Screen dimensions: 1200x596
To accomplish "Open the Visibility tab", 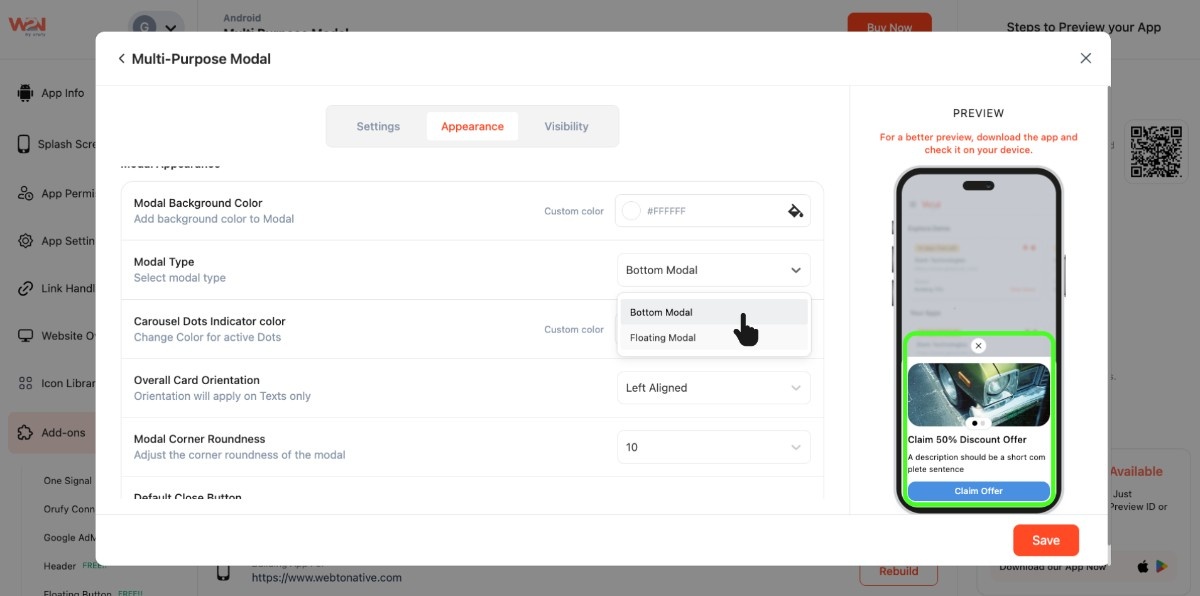I will (566, 127).
